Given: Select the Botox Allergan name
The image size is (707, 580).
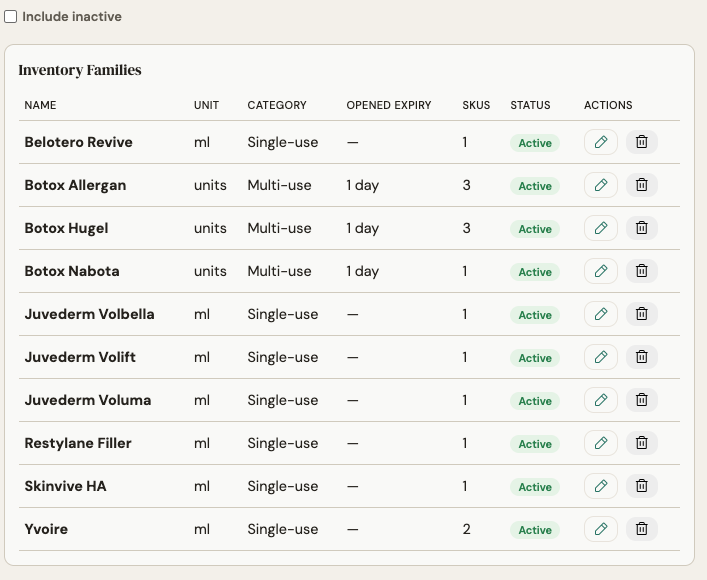Looking at the screenshot, I should (x=75, y=185).
